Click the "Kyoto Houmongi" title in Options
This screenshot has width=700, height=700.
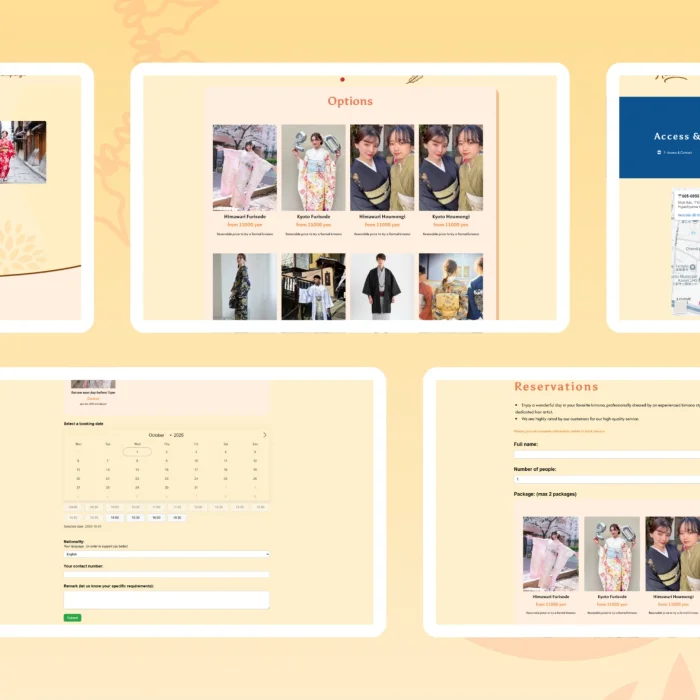pyautogui.click(x=451, y=217)
